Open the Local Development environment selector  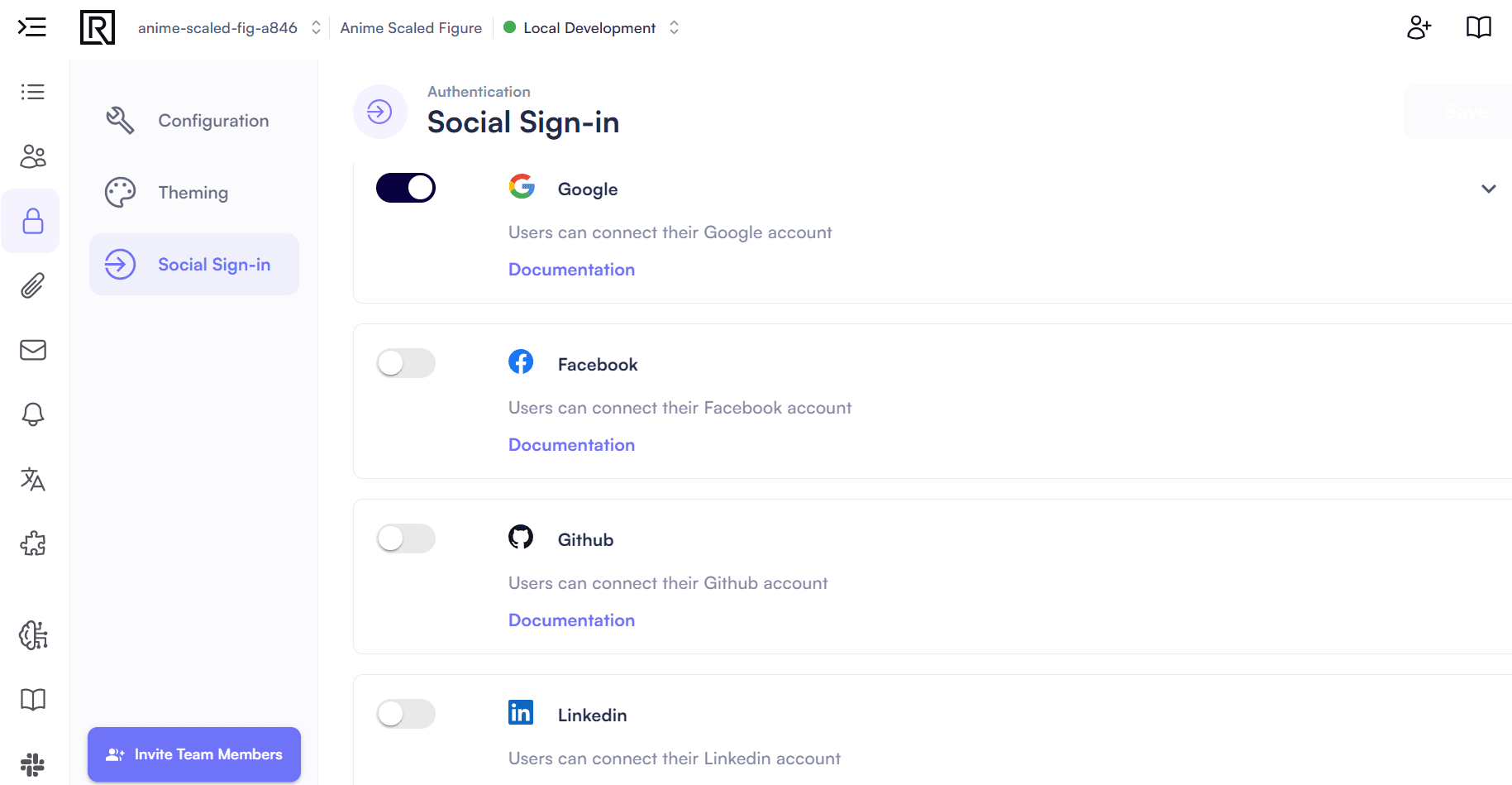point(590,27)
